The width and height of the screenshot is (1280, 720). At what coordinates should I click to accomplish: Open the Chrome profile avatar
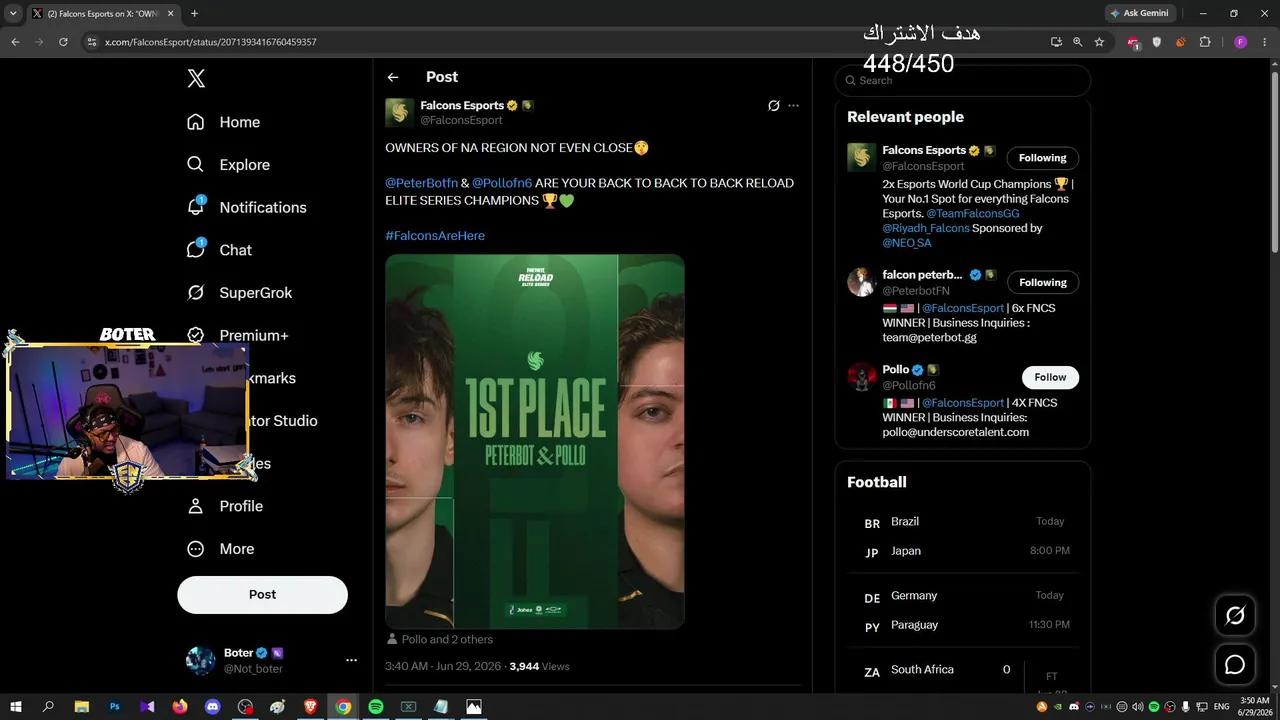tap(1240, 42)
